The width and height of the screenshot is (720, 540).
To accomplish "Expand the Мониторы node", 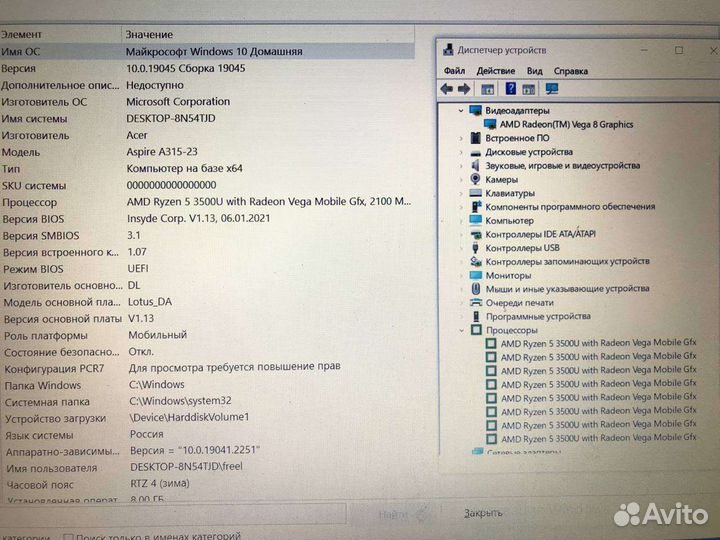I will (x=461, y=276).
